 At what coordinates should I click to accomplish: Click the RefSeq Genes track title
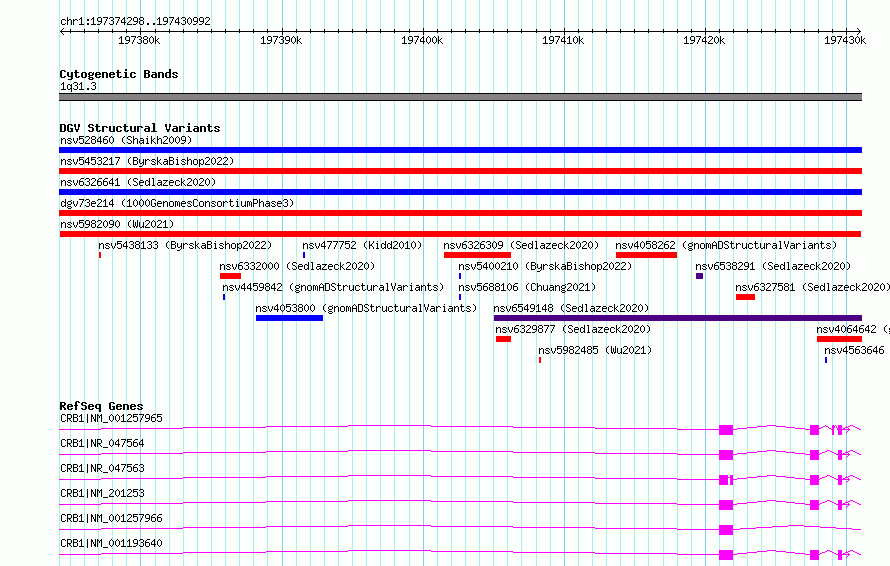101,406
